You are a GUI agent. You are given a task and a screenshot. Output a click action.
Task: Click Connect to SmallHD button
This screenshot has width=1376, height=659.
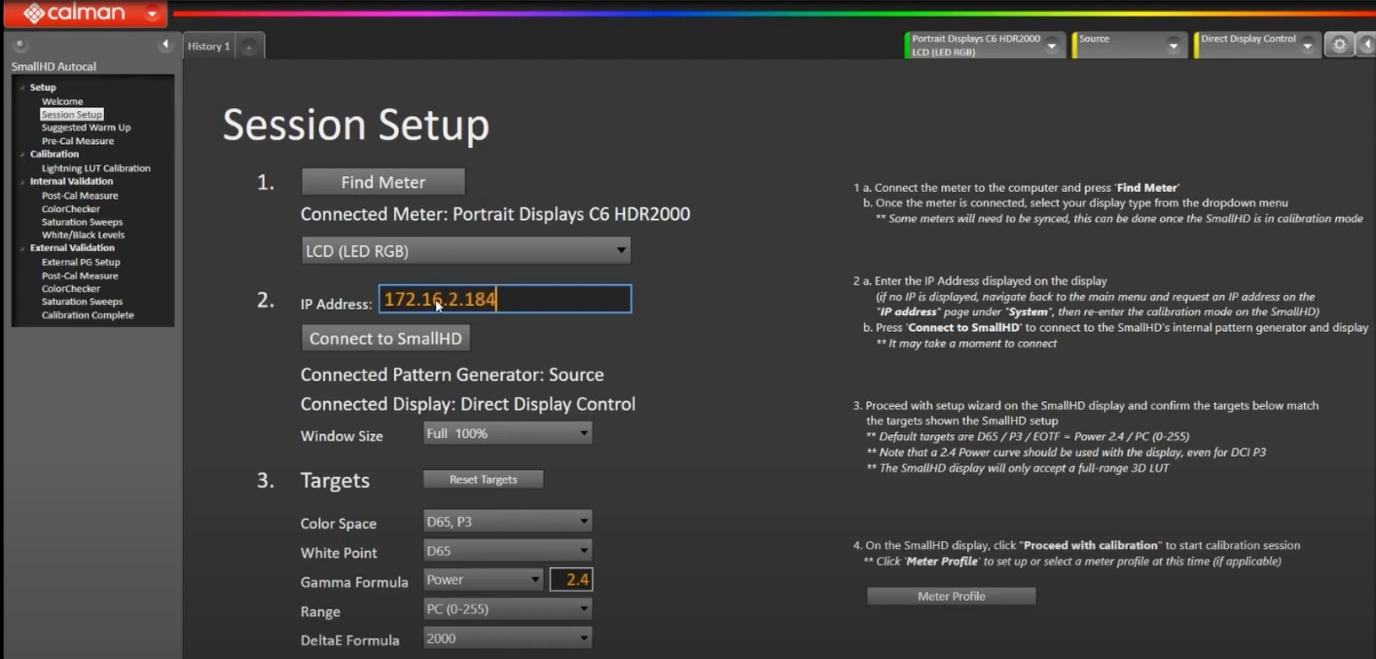385,338
